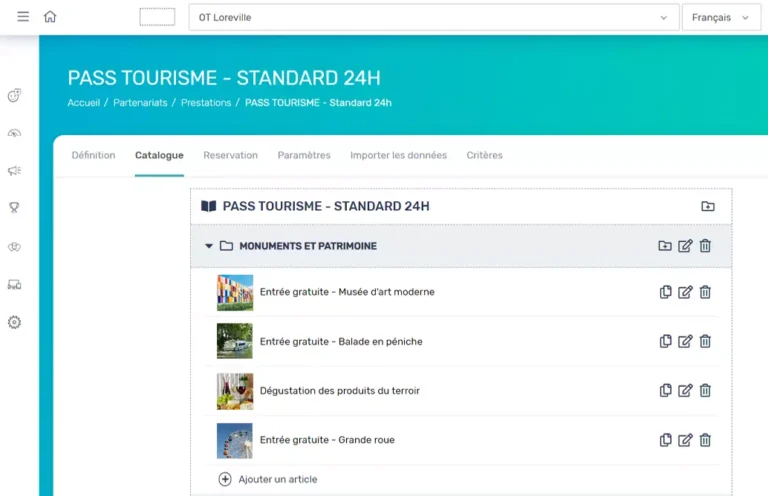Screen dimensions: 768x496
Task: Select Entrée gratuite - Musée d'art moderne text
Action: (x=347, y=292)
